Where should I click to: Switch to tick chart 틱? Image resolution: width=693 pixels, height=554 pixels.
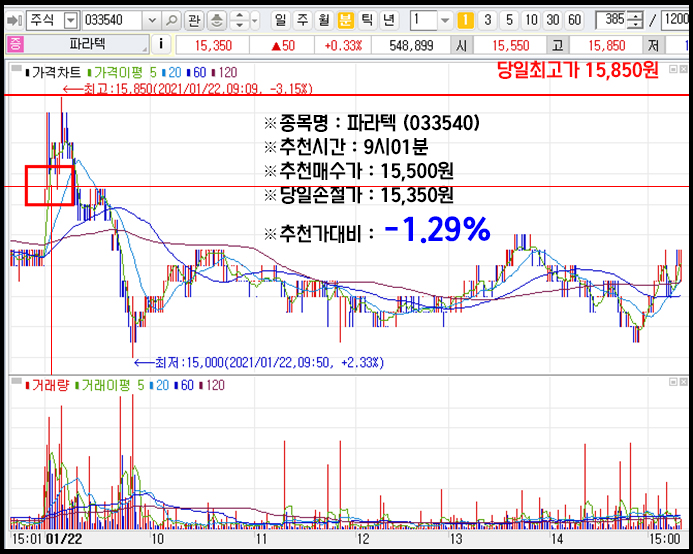[x=367, y=20]
